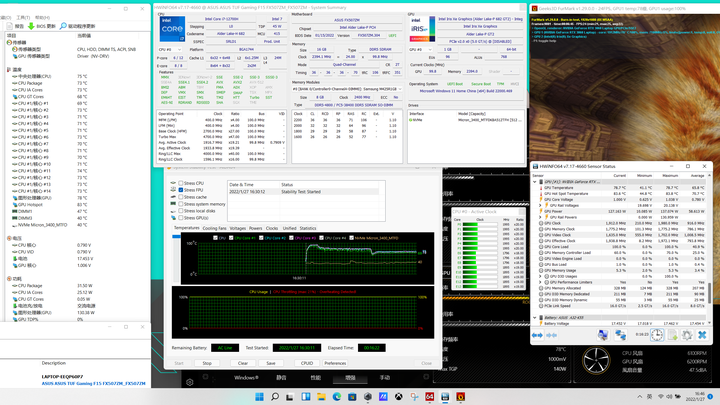Expand the GPU D3D Usages row
The height and width of the screenshot is (405, 720).
coord(540,276)
